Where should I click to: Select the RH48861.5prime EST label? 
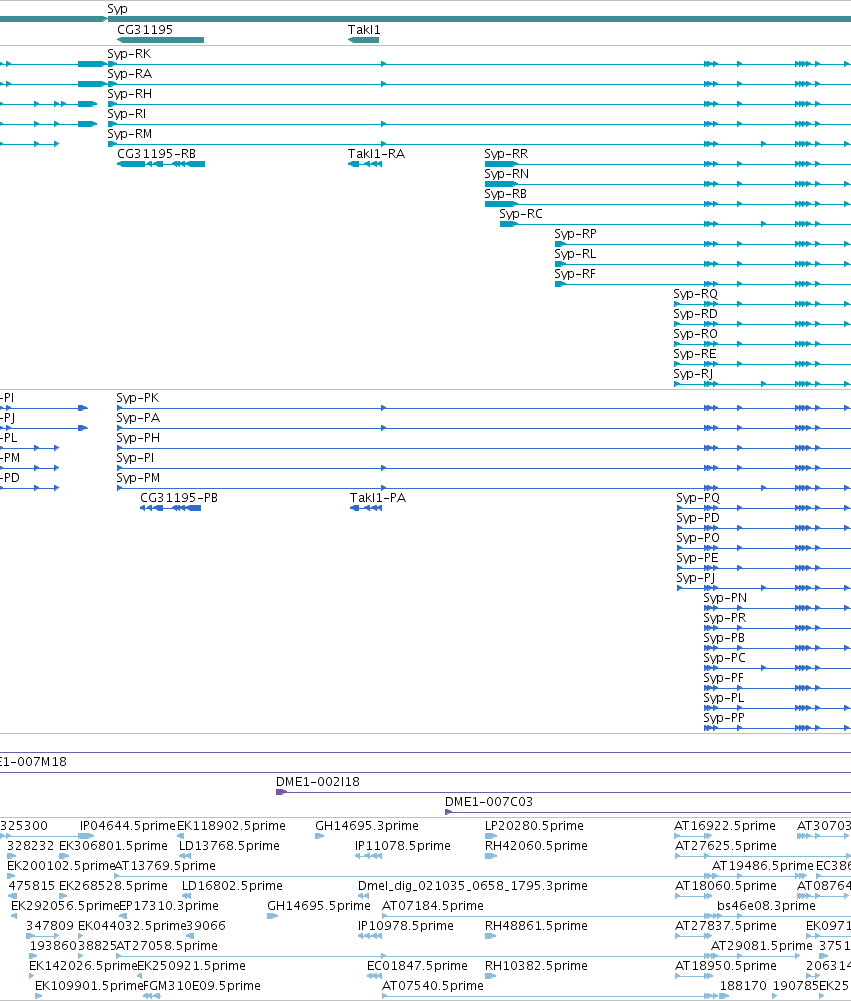[536, 926]
